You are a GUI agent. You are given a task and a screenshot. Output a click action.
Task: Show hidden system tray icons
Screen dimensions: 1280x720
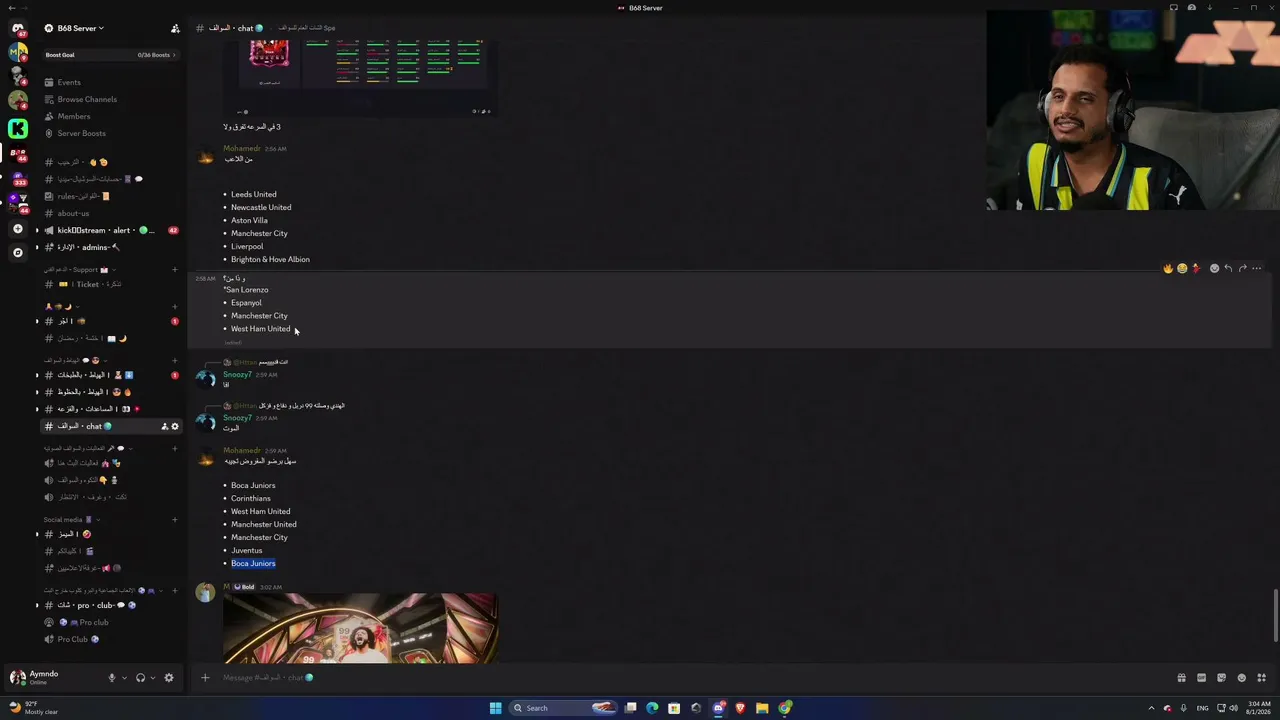coord(1151,708)
